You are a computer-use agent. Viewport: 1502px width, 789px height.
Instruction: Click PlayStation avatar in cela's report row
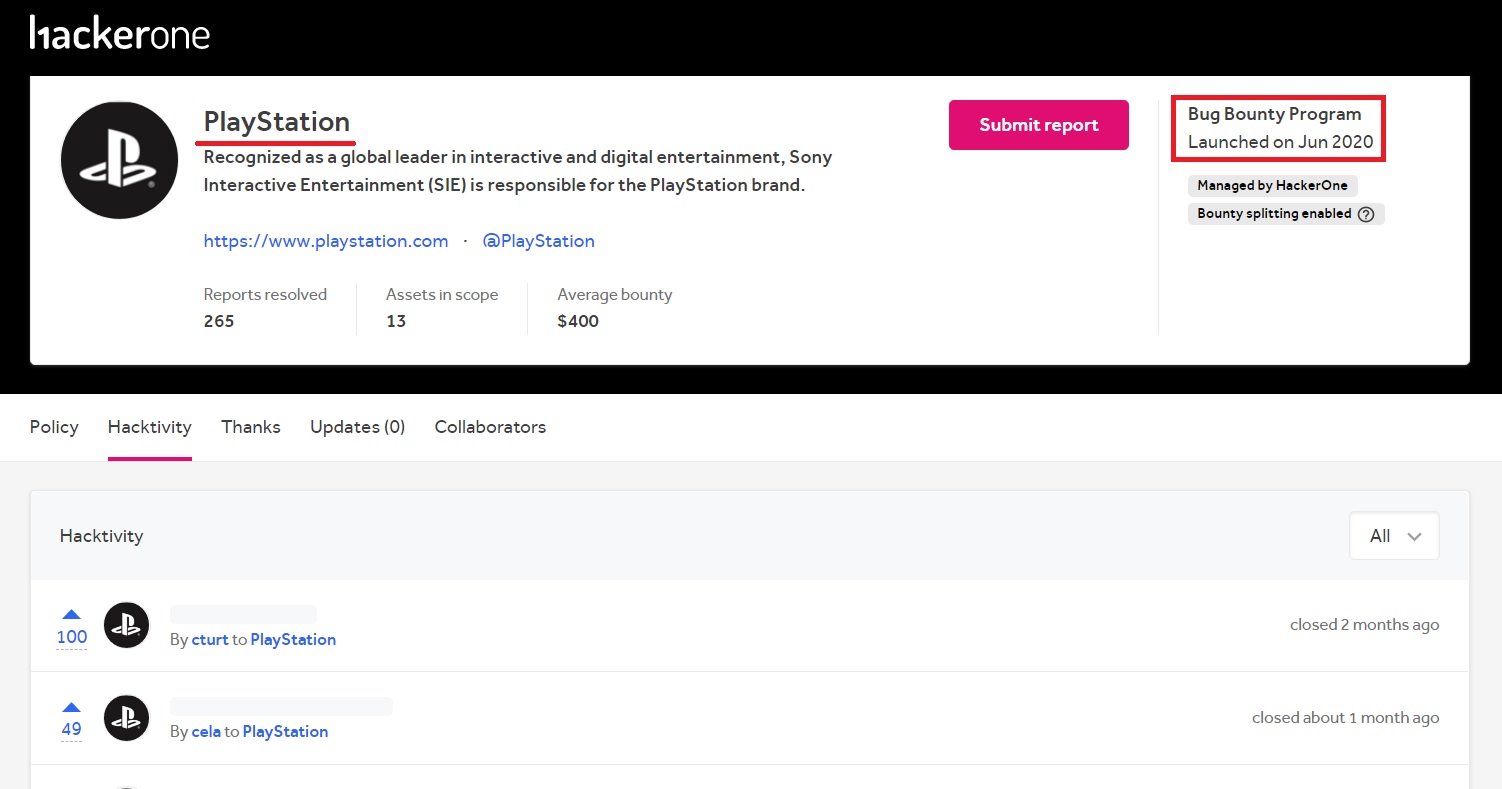point(127,718)
